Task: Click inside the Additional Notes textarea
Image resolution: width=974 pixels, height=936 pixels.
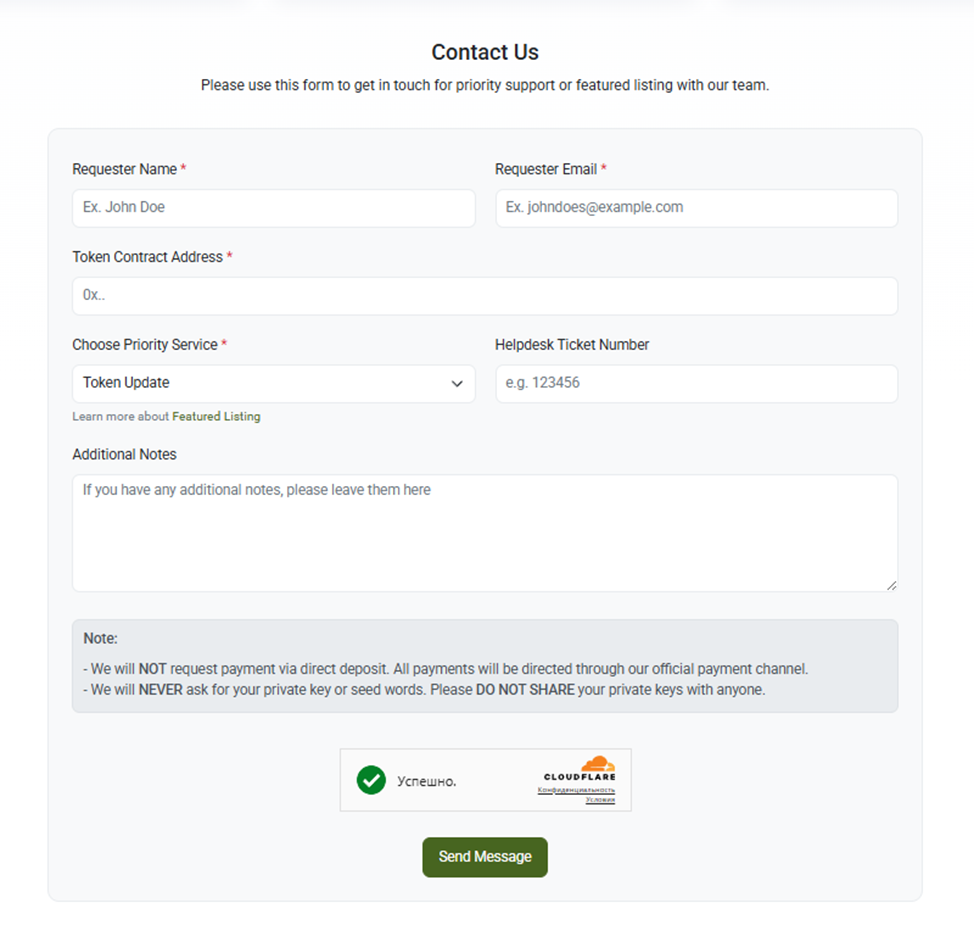Action: [485, 533]
